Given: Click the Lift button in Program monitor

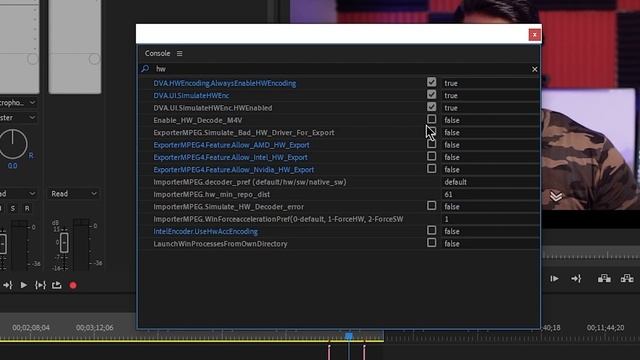Looking at the screenshot, I should 604,279.
